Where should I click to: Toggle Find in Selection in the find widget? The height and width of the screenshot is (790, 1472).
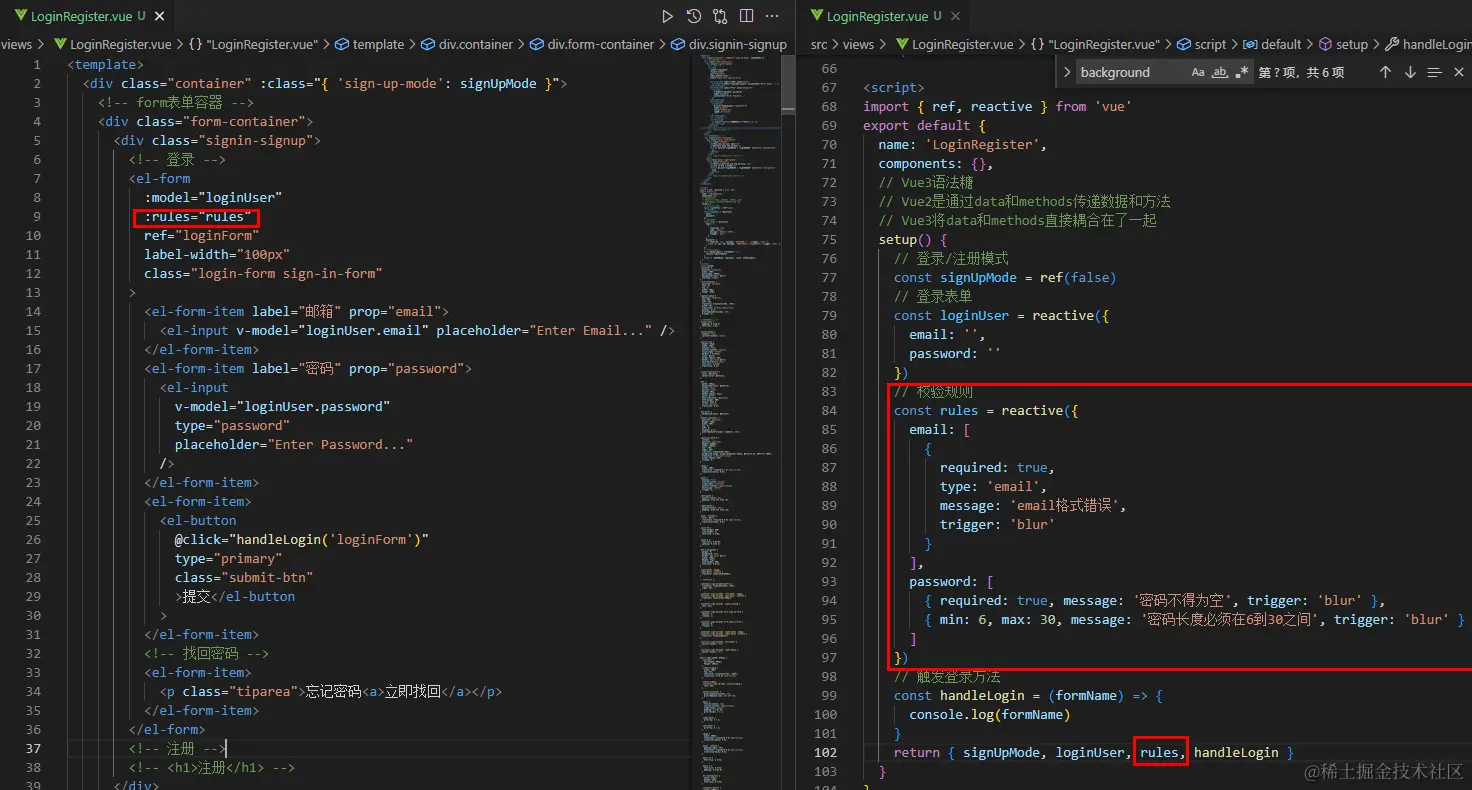pyautogui.click(x=1434, y=72)
